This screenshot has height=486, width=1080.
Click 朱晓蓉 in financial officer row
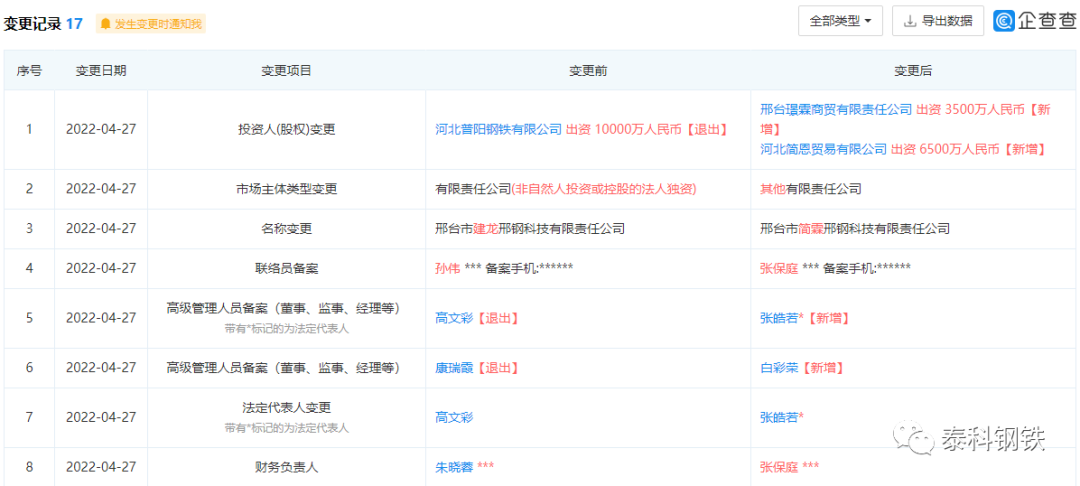pyautogui.click(x=454, y=466)
